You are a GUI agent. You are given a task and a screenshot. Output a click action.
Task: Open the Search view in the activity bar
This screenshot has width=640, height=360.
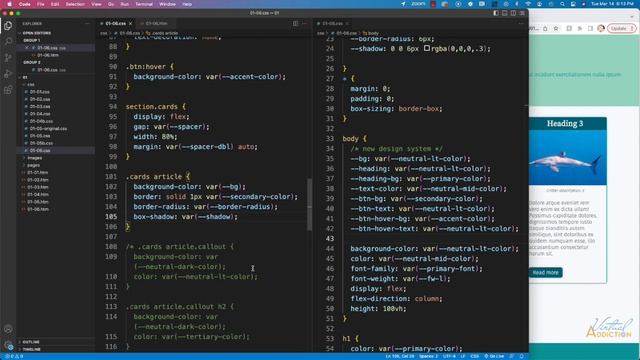(8, 41)
